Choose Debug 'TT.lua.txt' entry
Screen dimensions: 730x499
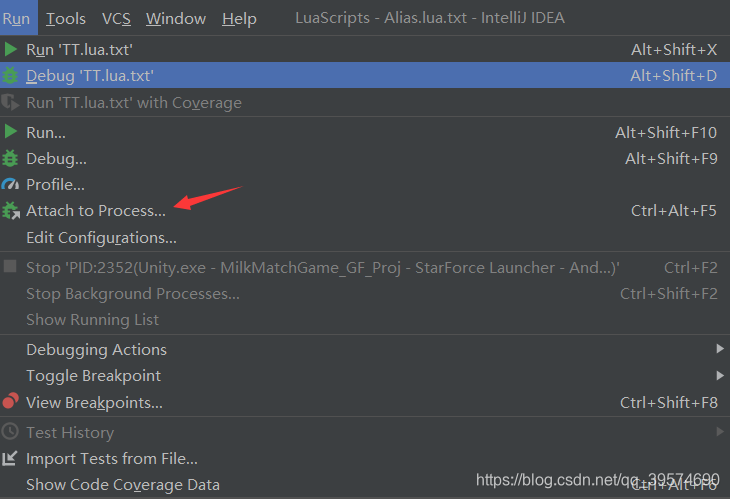365,75
